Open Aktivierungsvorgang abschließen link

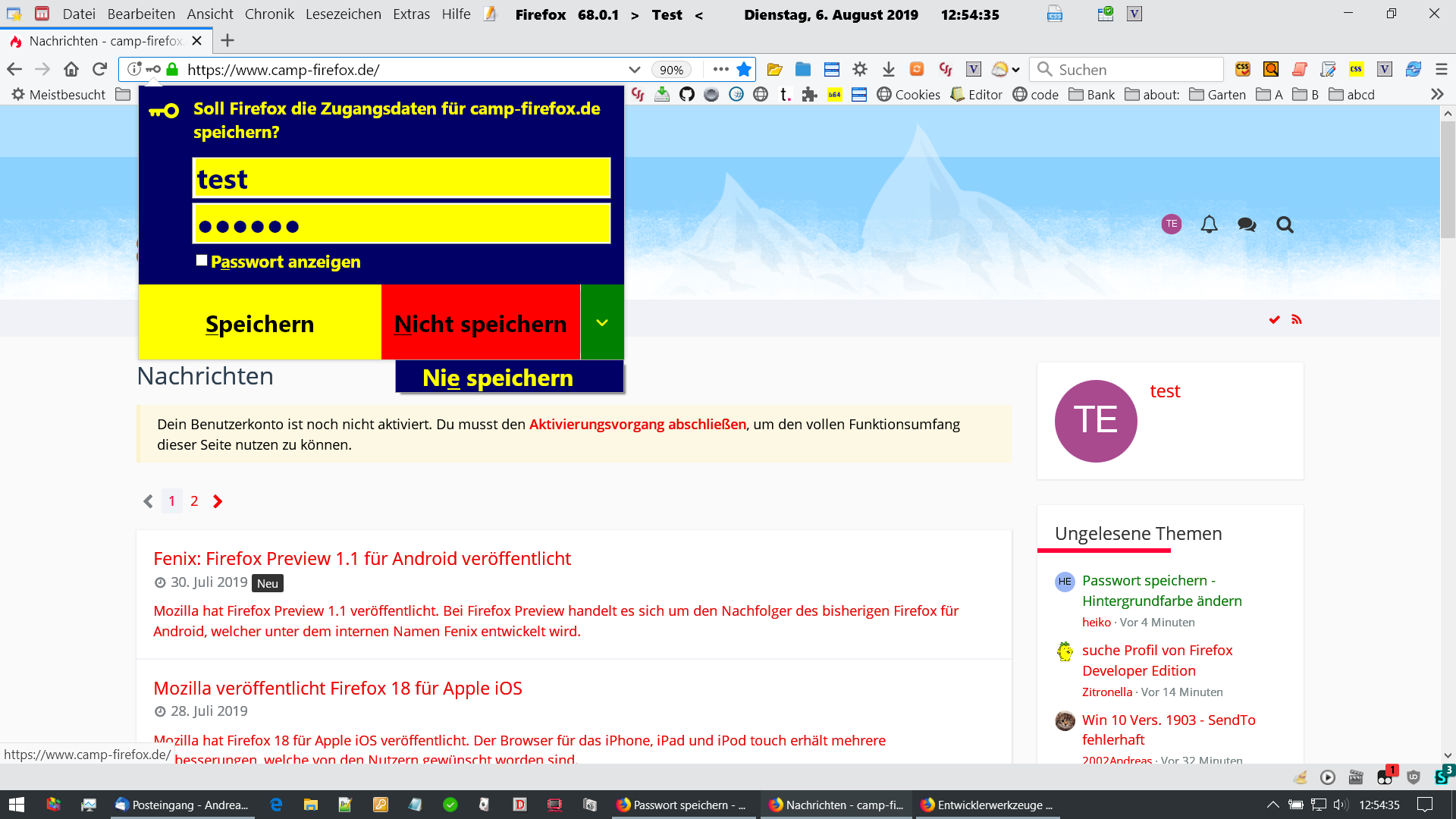pos(637,425)
